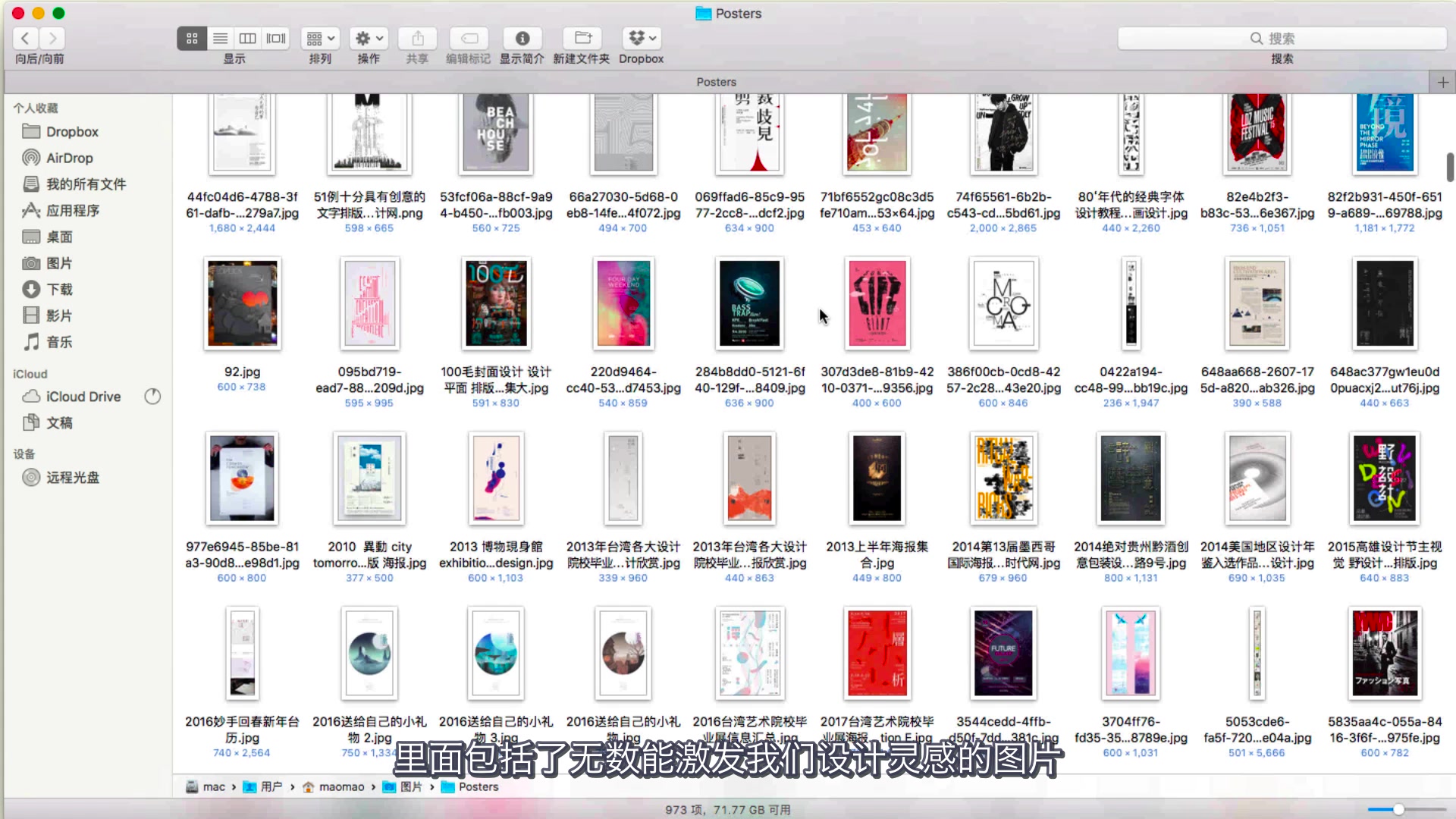This screenshot has width=1456, height=819.
Task: Select the 284b8dd0-5121 Bass Trap thumbnail
Action: (749, 303)
